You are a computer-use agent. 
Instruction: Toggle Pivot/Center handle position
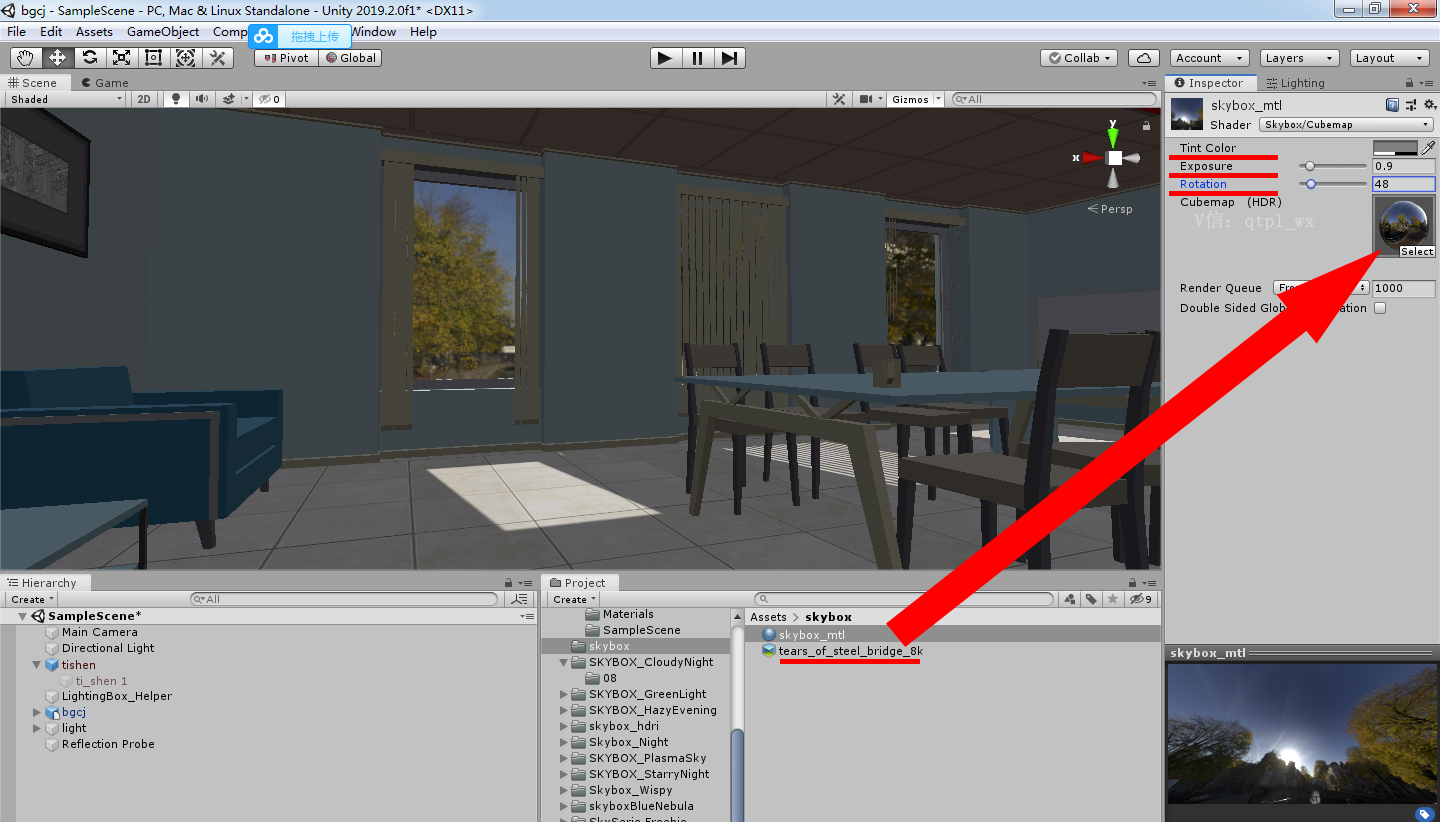(286, 58)
